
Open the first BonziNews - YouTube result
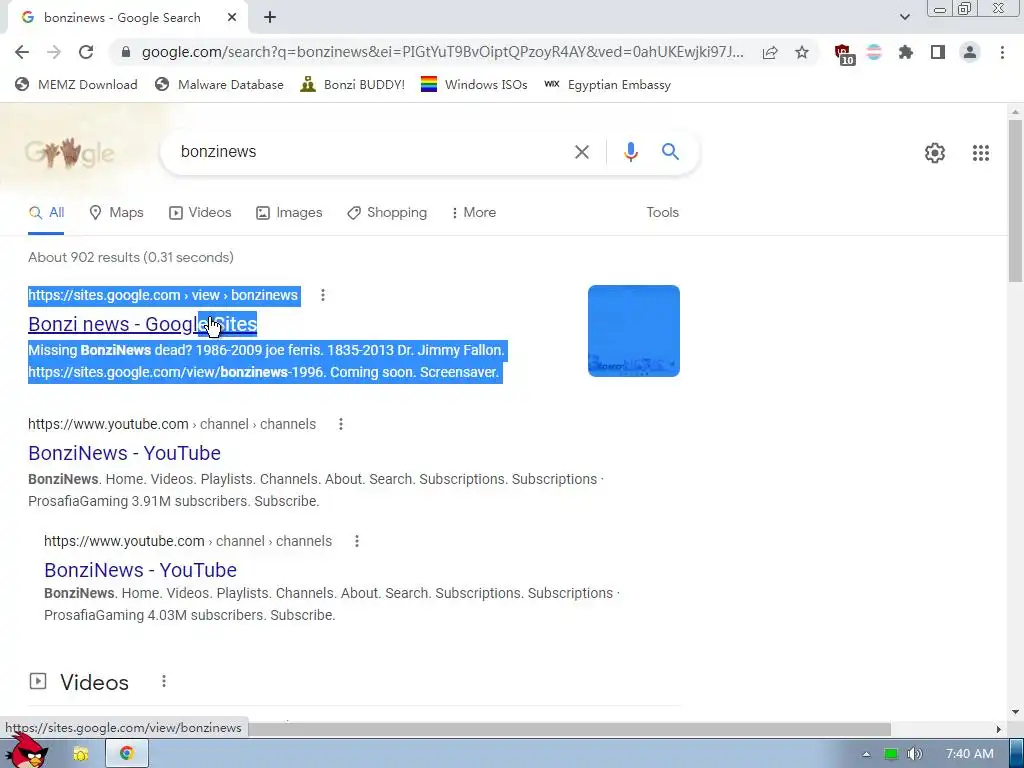(x=124, y=453)
